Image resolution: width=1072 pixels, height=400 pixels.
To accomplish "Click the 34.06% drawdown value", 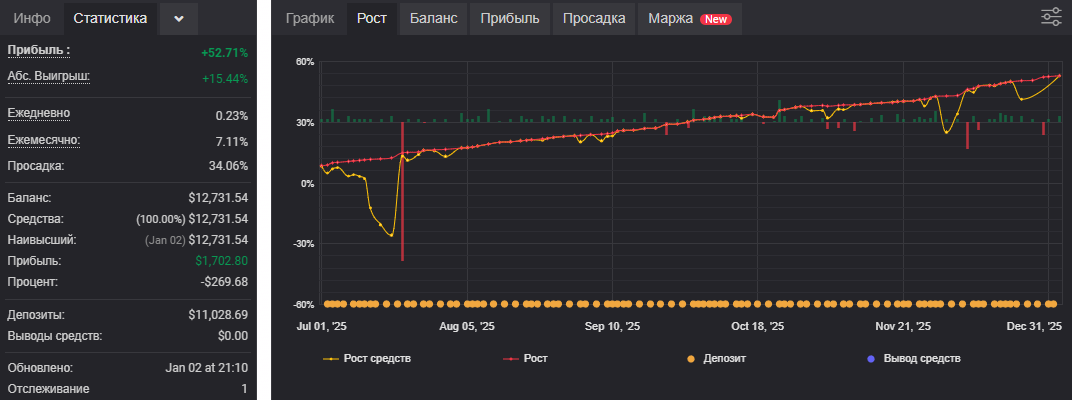I will tap(228, 166).
